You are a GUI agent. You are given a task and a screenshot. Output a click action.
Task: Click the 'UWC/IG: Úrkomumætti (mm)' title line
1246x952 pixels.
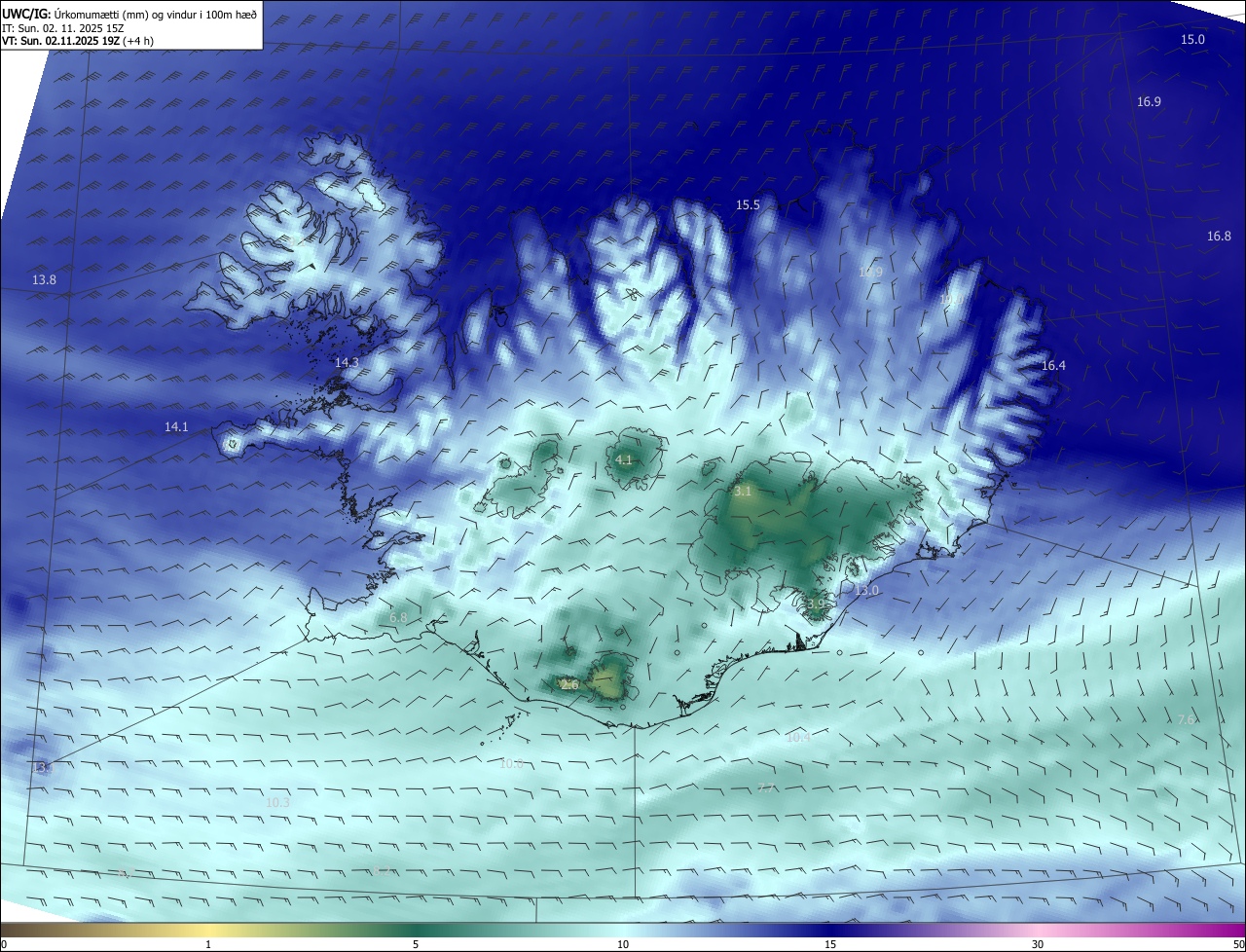(129, 15)
